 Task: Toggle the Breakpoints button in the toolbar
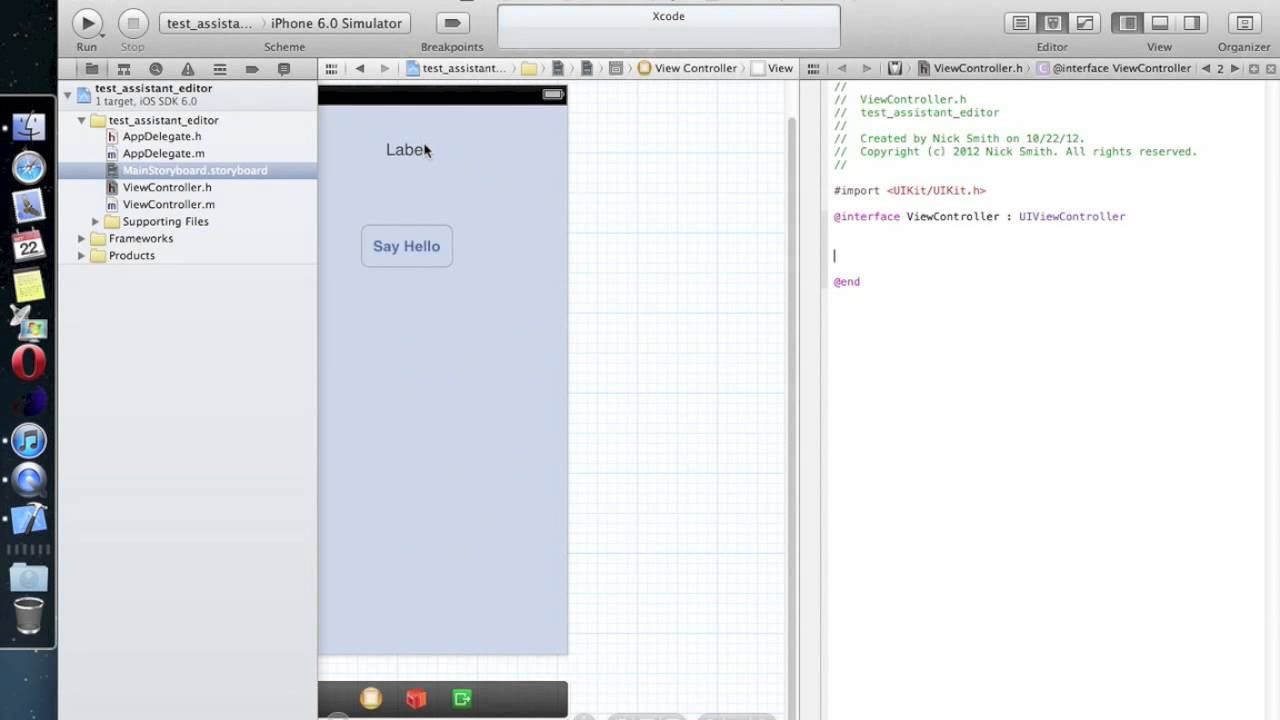tap(452, 23)
